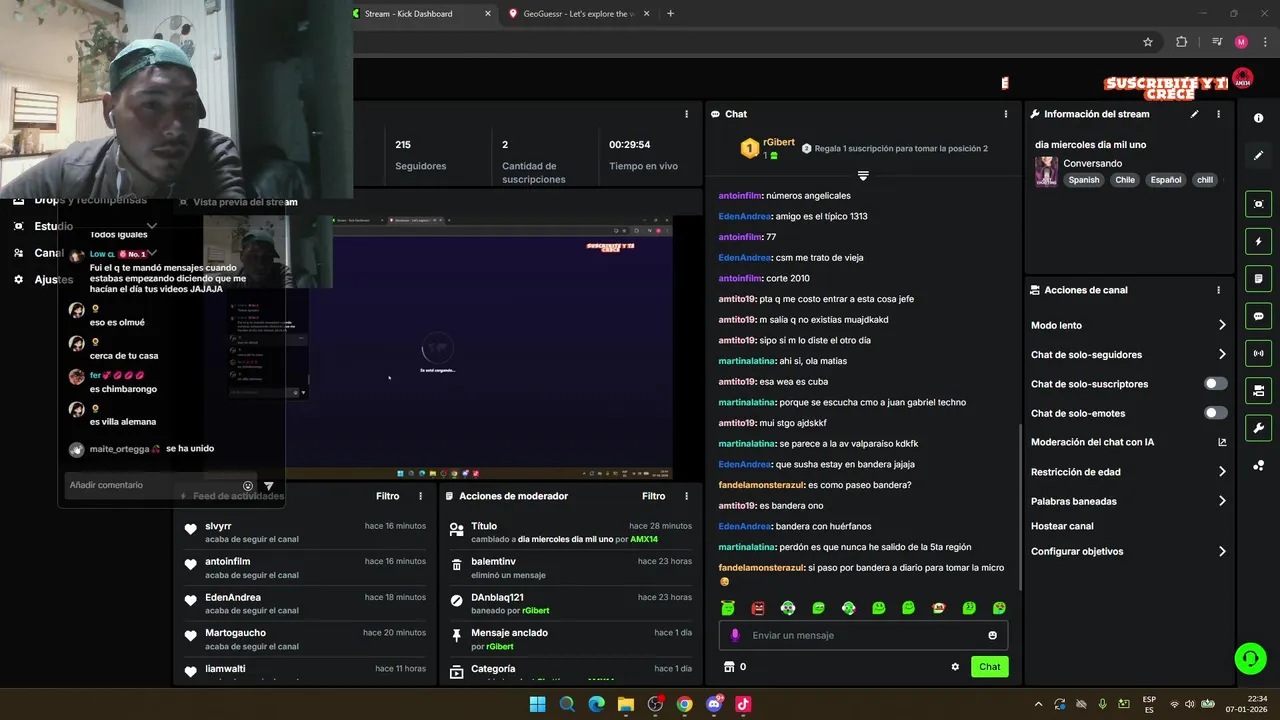Toggle Chat de solo-suscriptores switch
1280x720 pixels.
(1215, 384)
